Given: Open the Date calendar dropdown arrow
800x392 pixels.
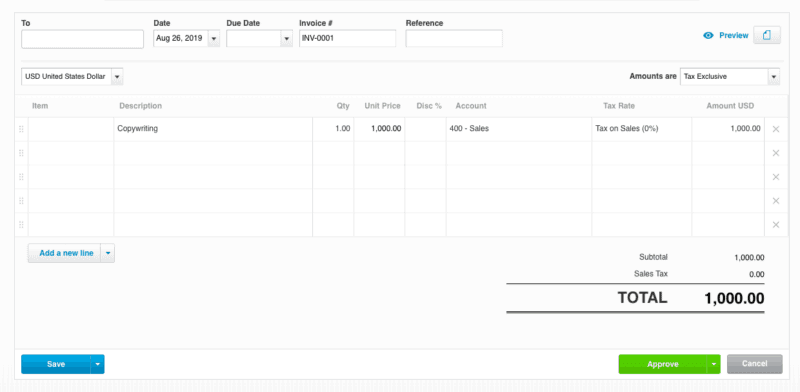Looking at the screenshot, I should [214, 38].
